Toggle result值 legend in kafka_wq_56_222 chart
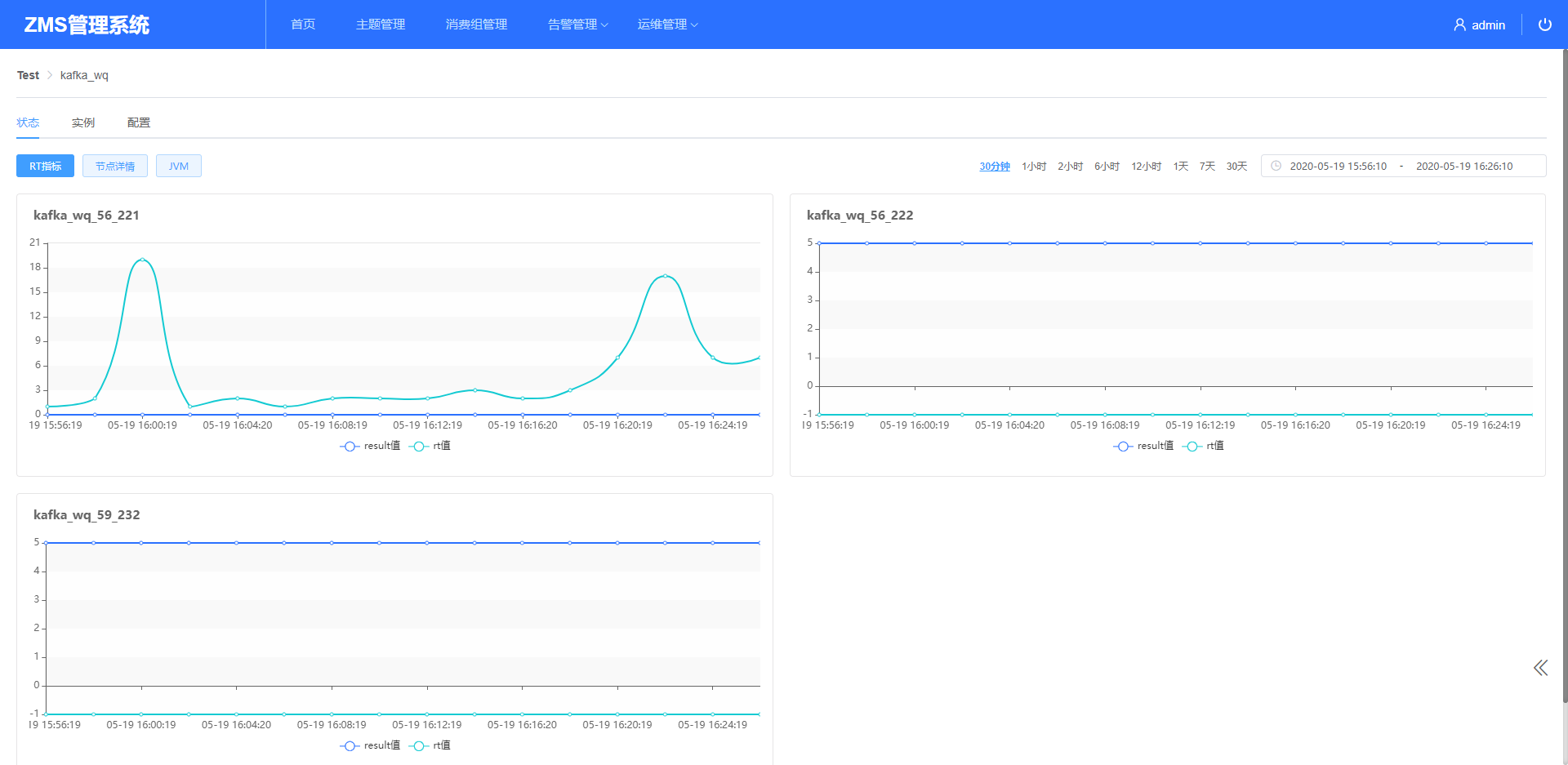The width and height of the screenshot is (1568, 765). point(1143,446)
